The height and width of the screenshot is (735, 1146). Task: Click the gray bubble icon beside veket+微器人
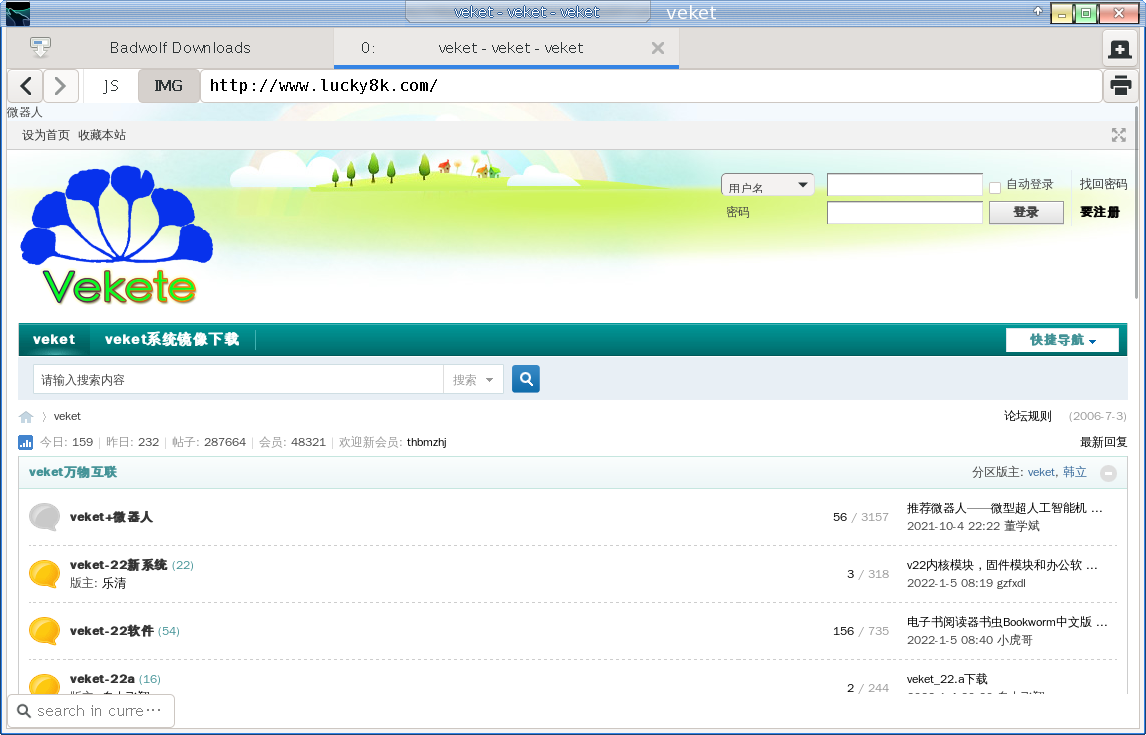coord(45,517)
